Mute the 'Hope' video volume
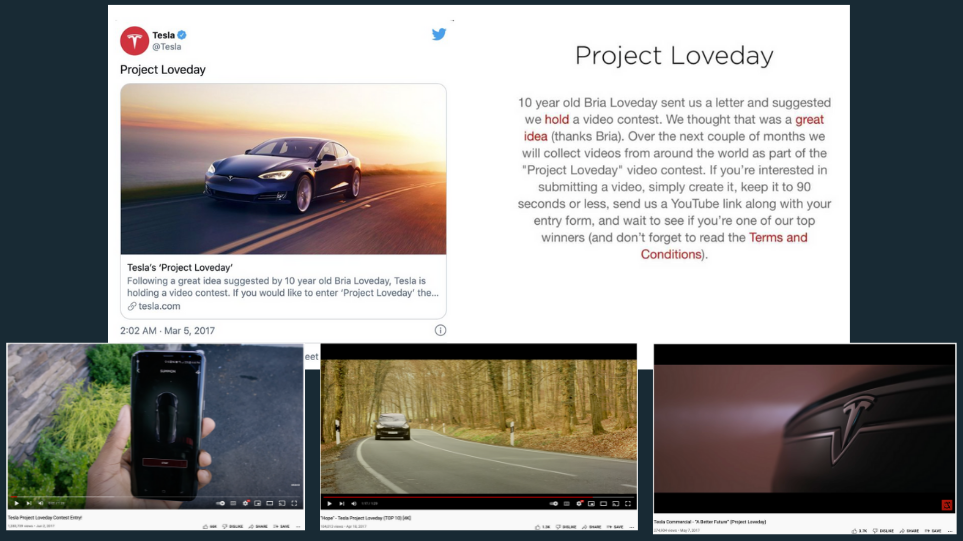The width and height of the screenshot is (963, 541). click(x=354, y=504)
